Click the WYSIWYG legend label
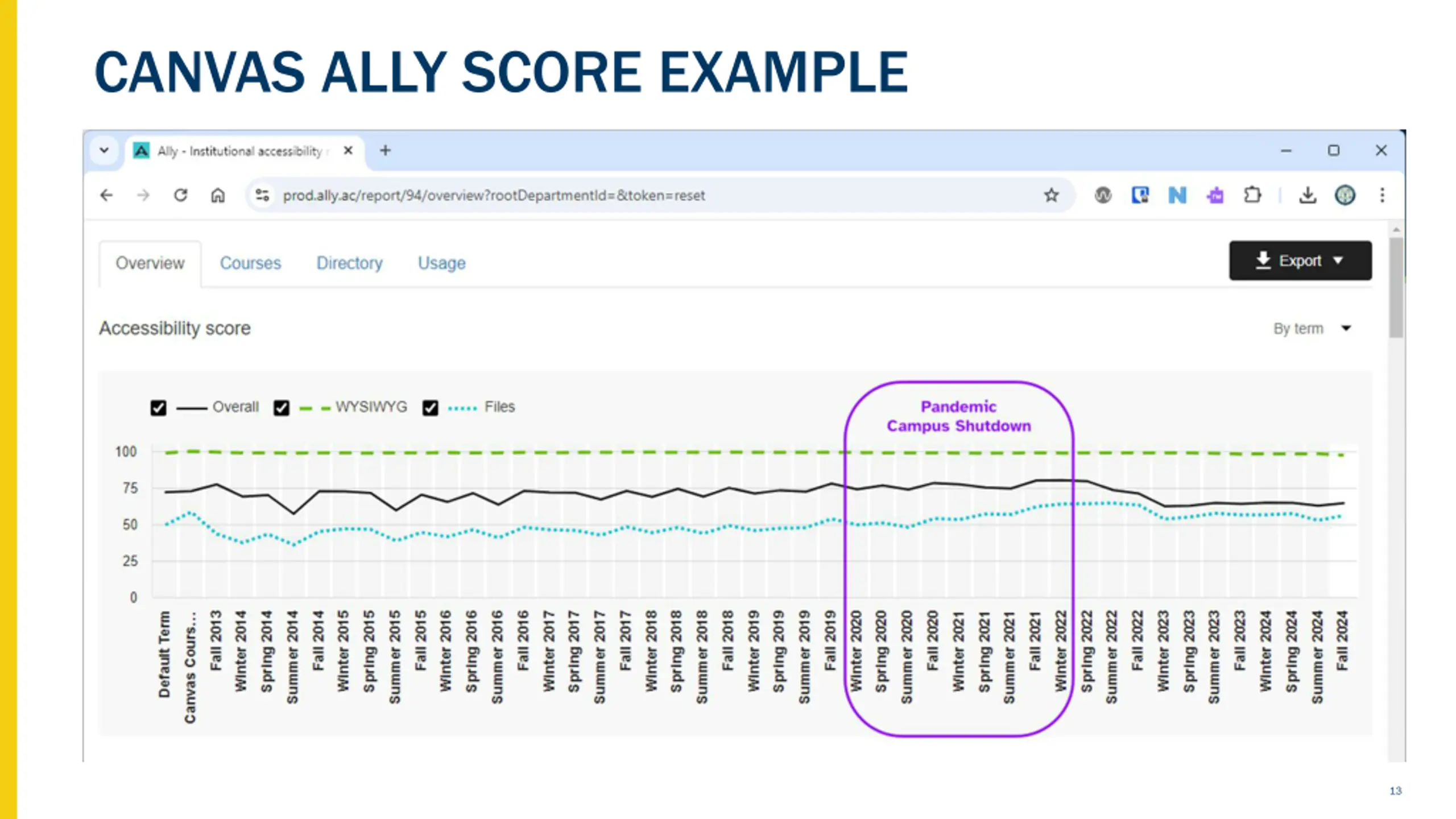This screenshot has width=1456, height=819. pos(371,407)
